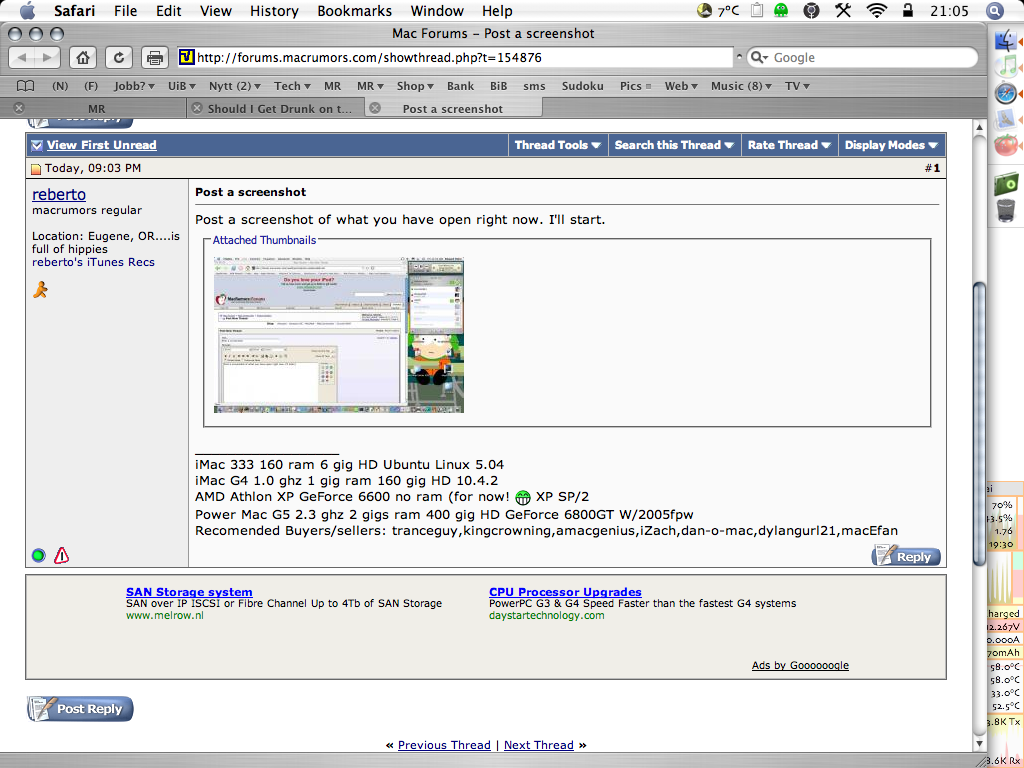Image resolution: width=1024 pixels, height=768 pixels.
Task: Close the Post a screenshot tab
Action: [x=375, y=108]
